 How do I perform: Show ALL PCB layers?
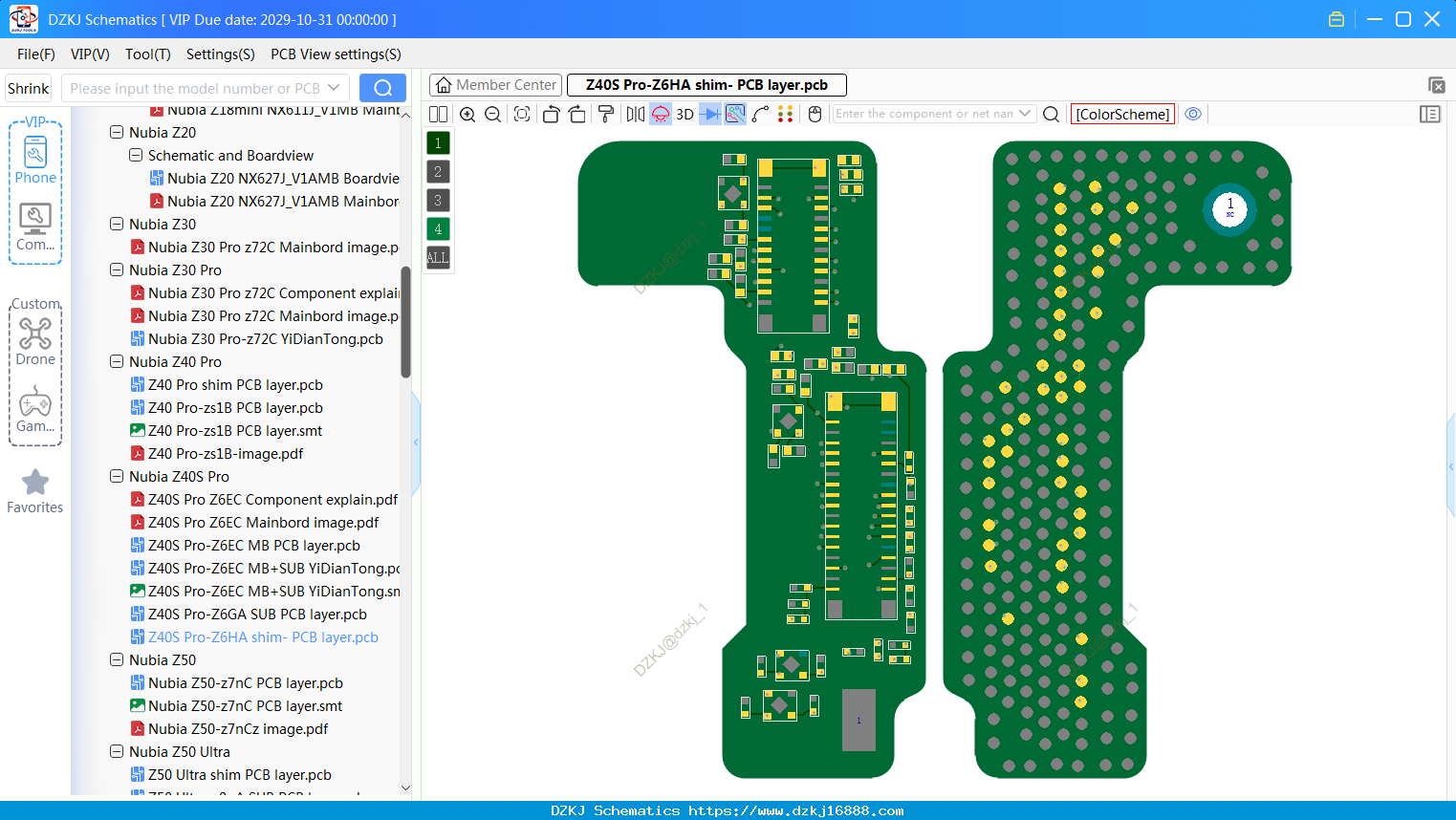[438, 258]
